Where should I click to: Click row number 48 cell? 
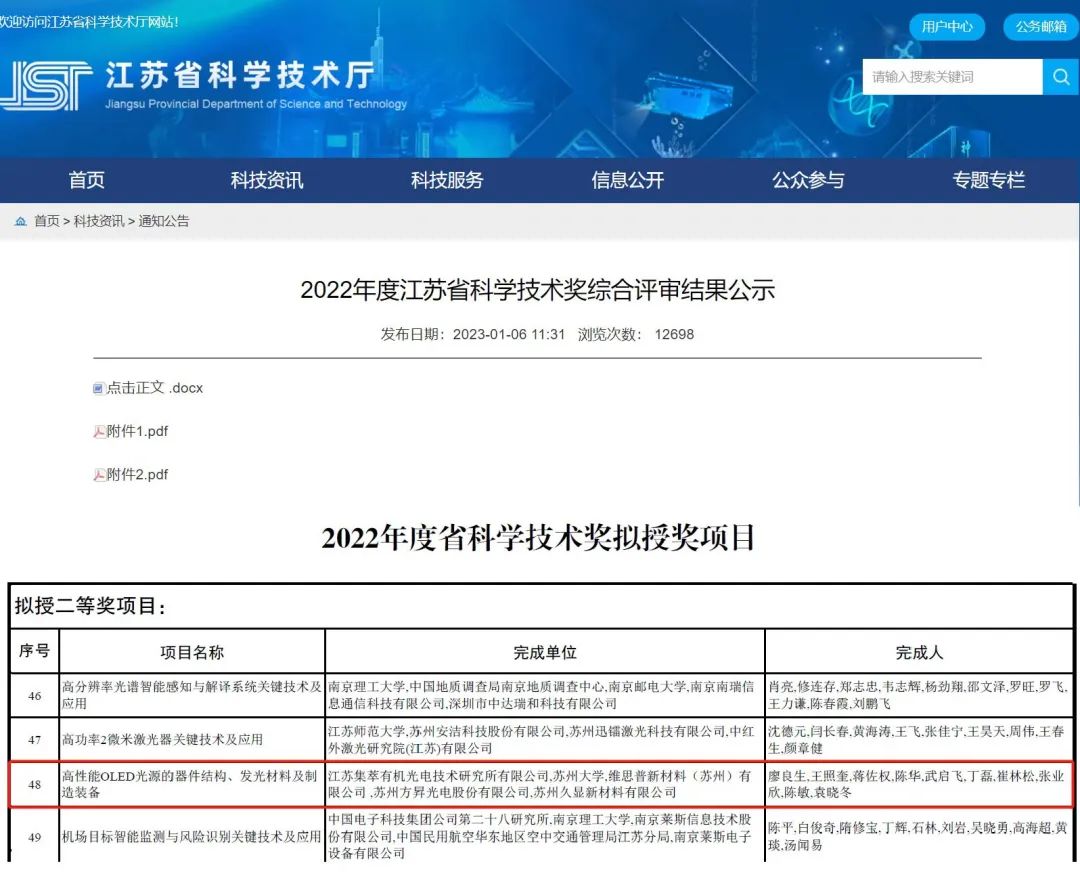point(34,785)
